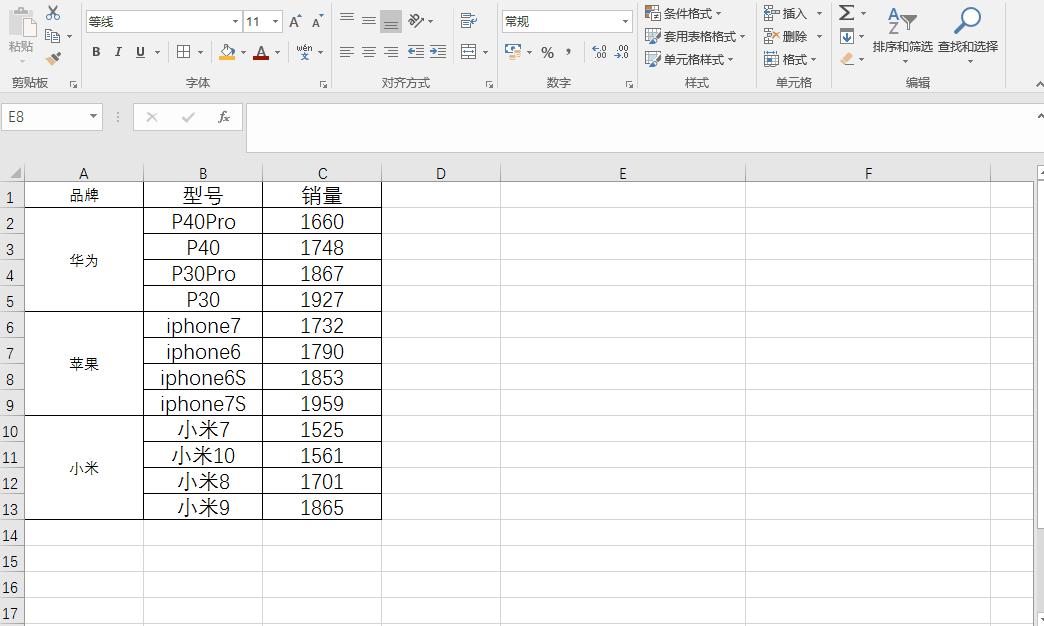The height and width of the screenshot is (626, 1044).
Task: Click the Insert Cells button
Action: click(x=789, y=12)
